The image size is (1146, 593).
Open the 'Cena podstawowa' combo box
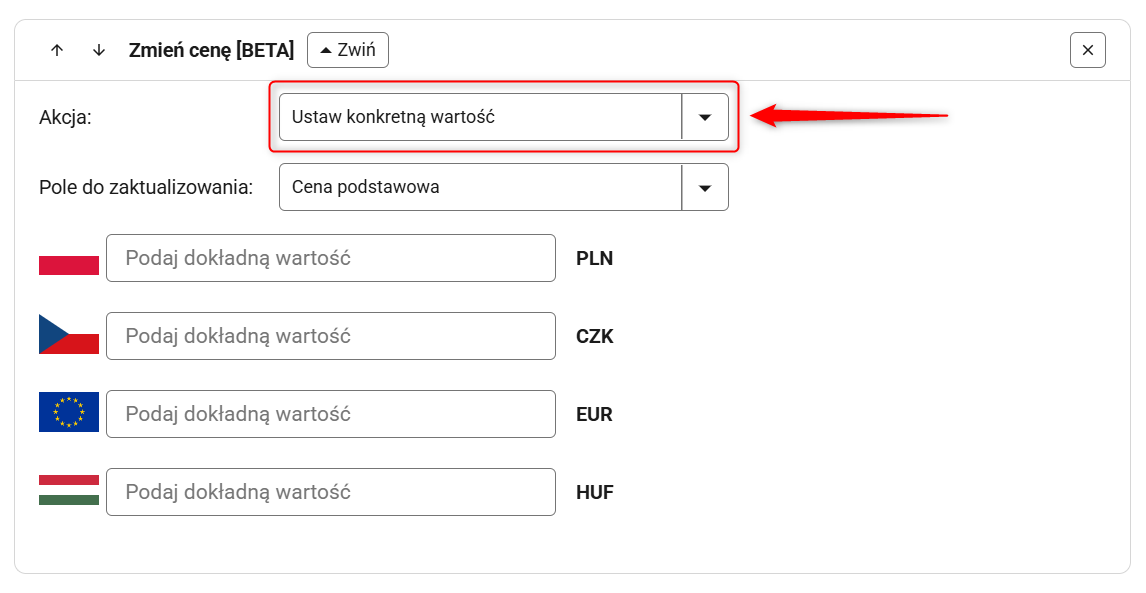(480, 187)
